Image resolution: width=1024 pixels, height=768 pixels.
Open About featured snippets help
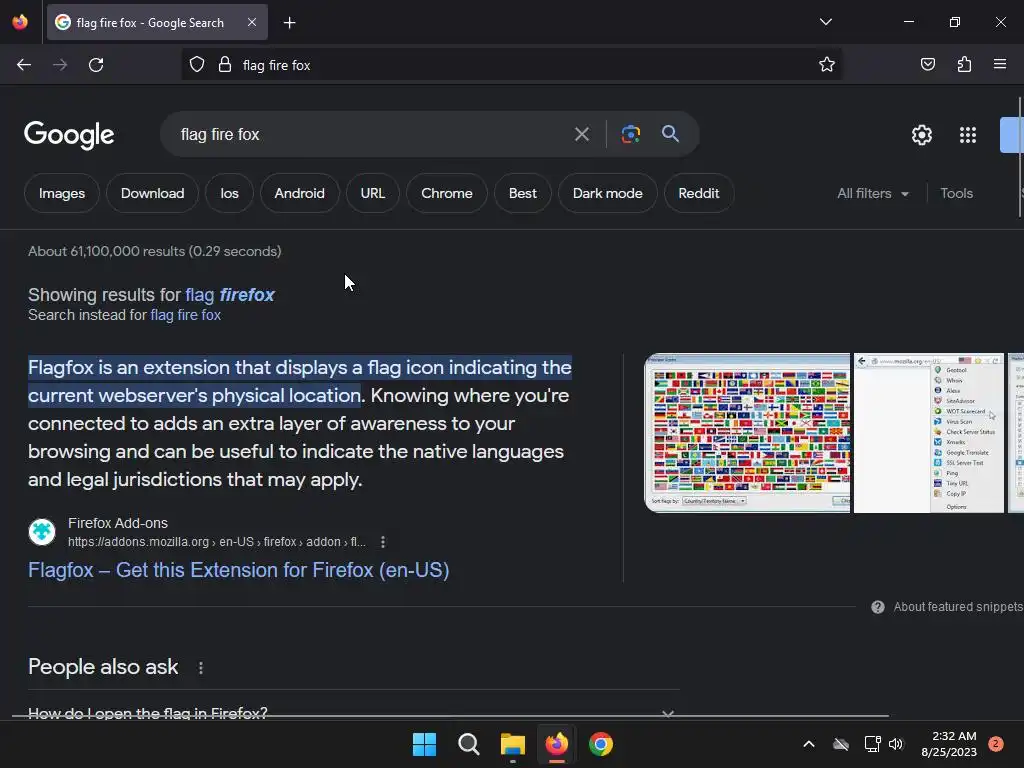click(x=948, y=607)
